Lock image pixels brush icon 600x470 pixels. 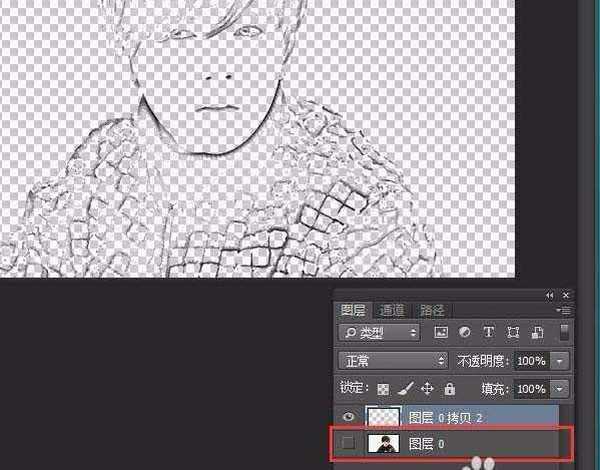pyautogui.click(x=404, y=388)
